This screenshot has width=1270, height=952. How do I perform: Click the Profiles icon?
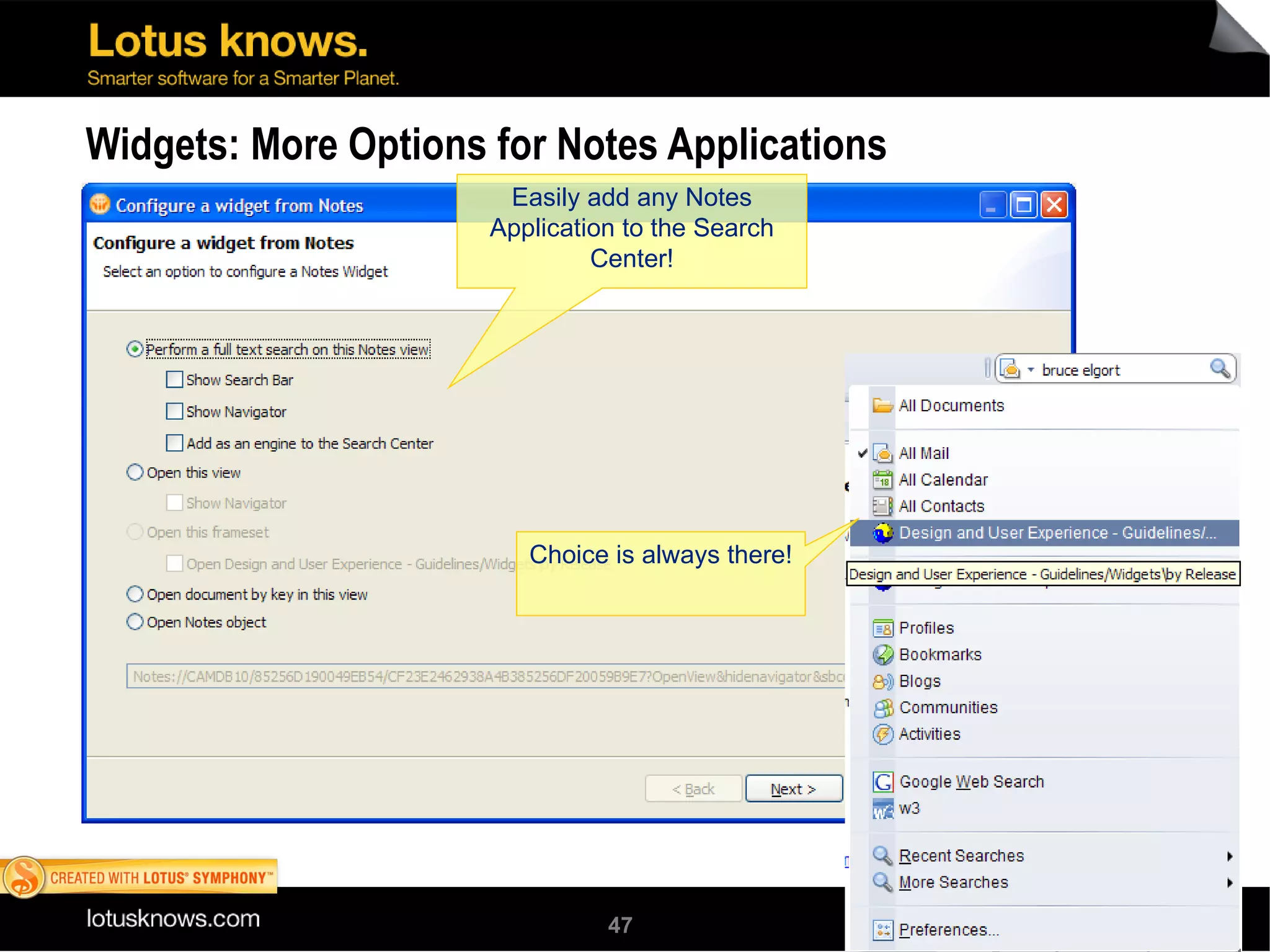click(882, 628)
